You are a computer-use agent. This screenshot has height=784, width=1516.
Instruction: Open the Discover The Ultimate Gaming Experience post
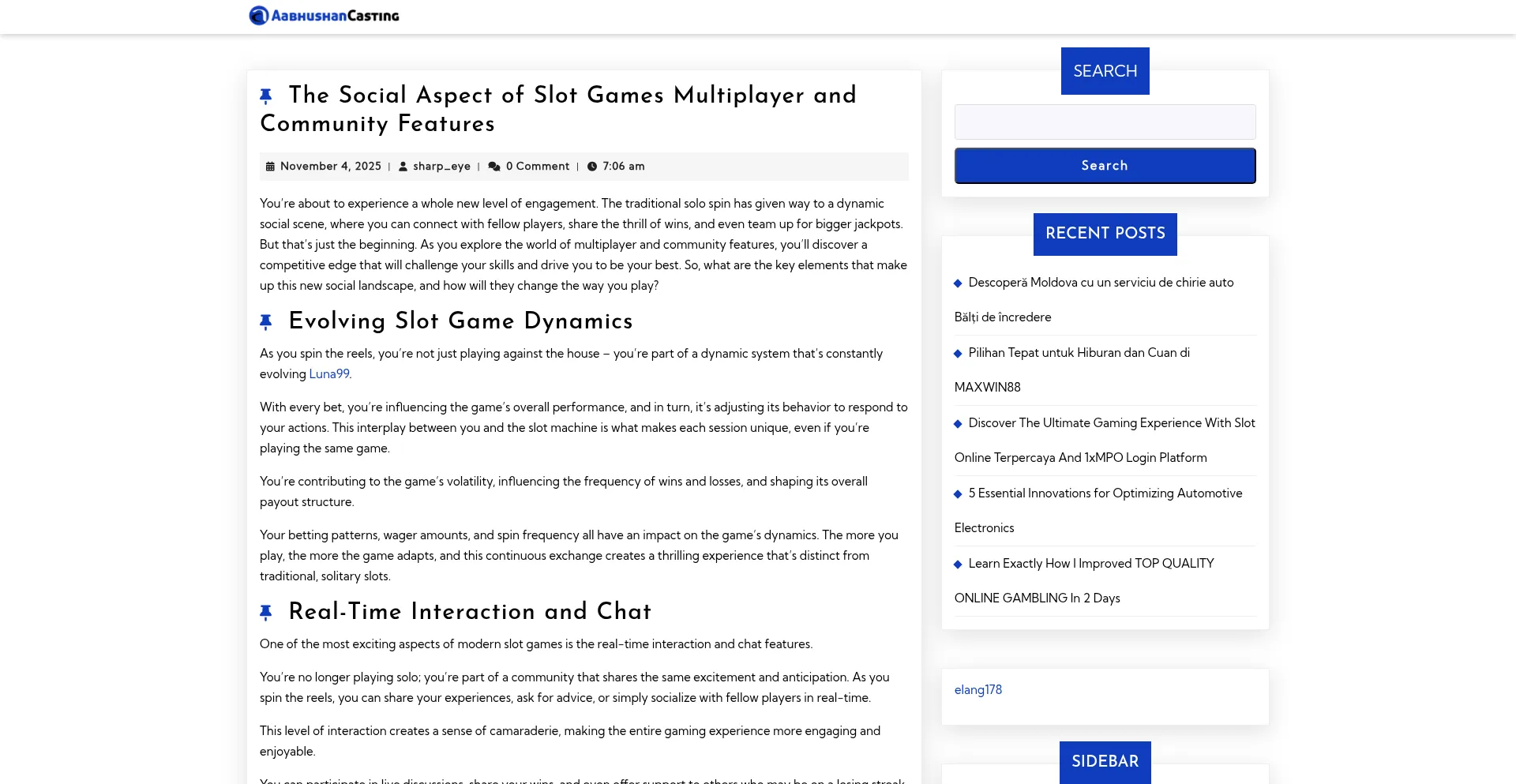point(1111,423)
